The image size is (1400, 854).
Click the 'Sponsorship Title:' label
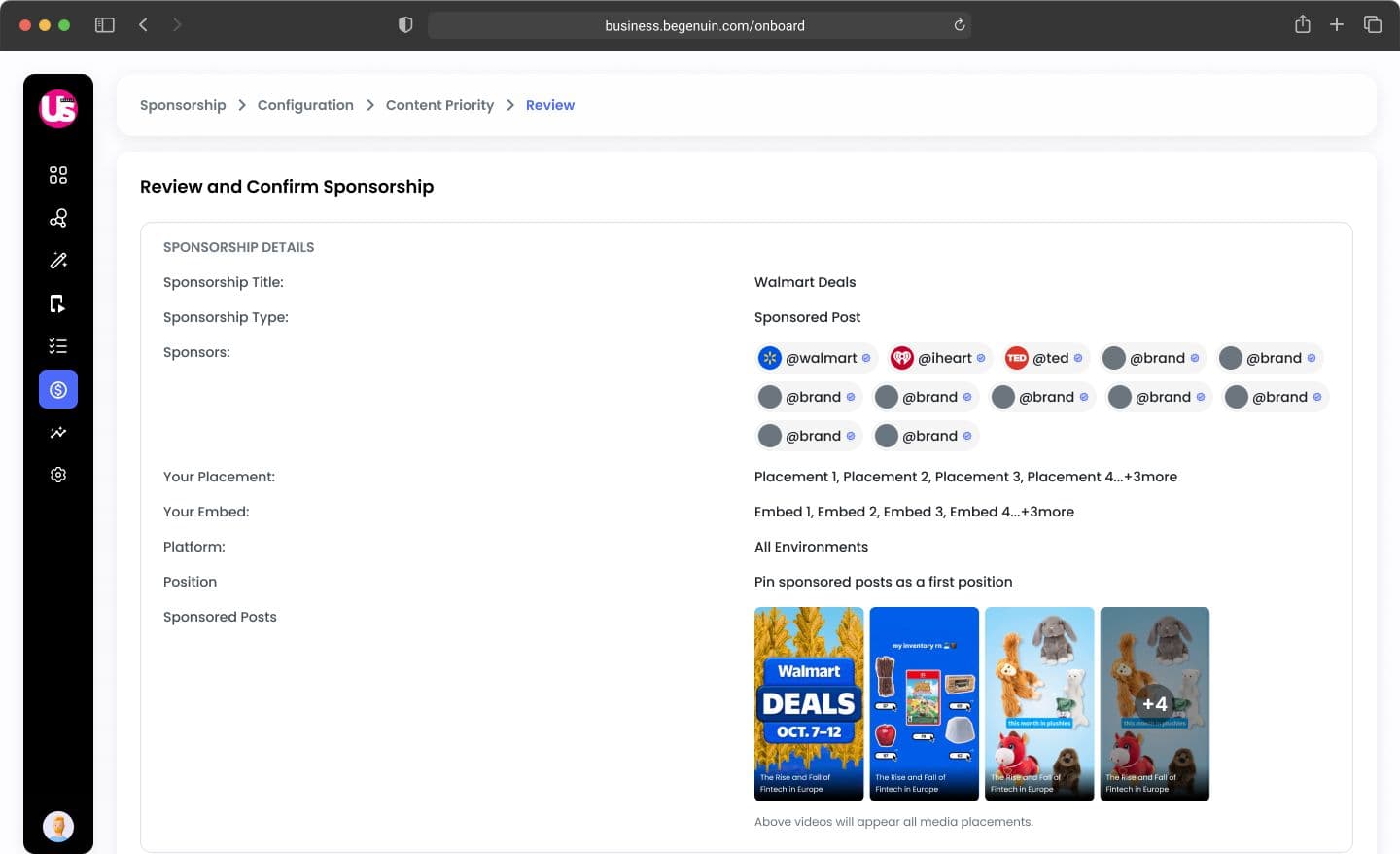[x=224, y=282]
